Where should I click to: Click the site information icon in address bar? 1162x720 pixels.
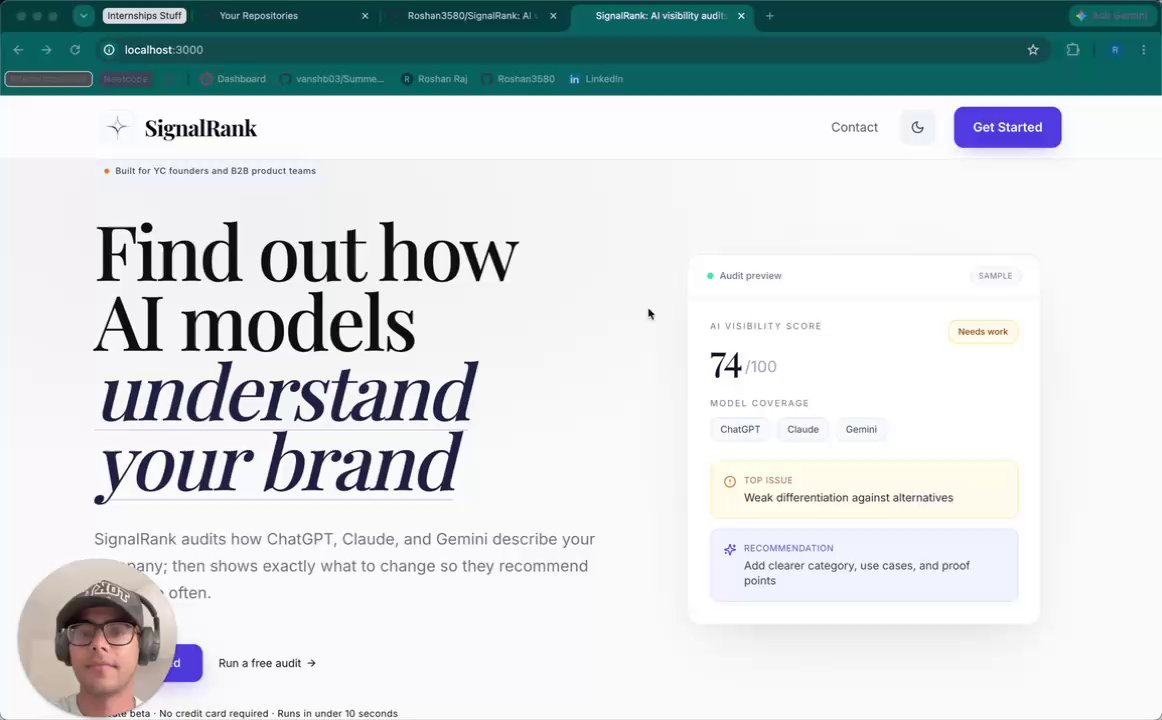point(109,50)
